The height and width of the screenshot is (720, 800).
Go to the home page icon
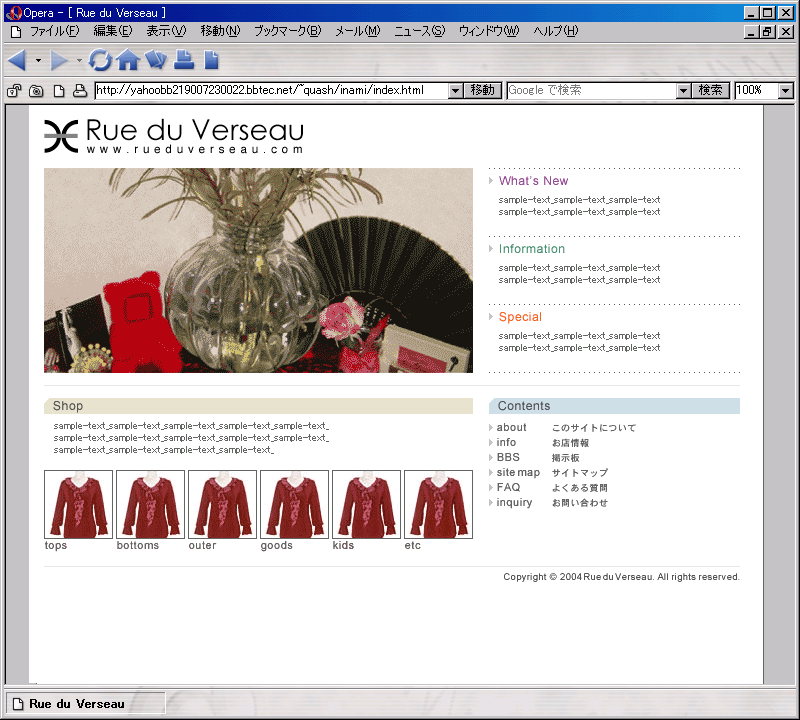pyautogui.click(x=128, y=60)
